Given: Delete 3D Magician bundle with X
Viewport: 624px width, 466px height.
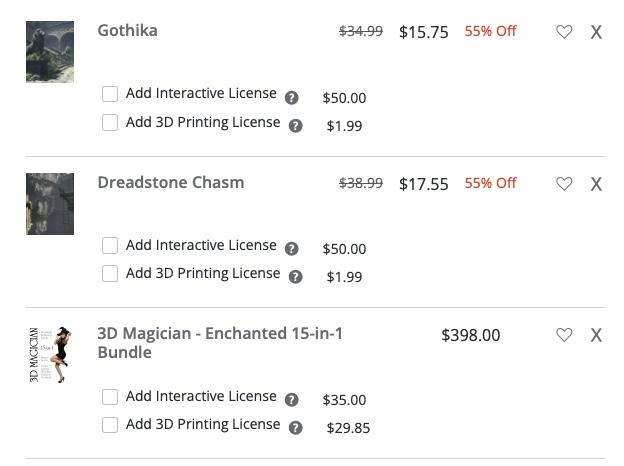Looking at the screenshot, I should coord(596,335).
